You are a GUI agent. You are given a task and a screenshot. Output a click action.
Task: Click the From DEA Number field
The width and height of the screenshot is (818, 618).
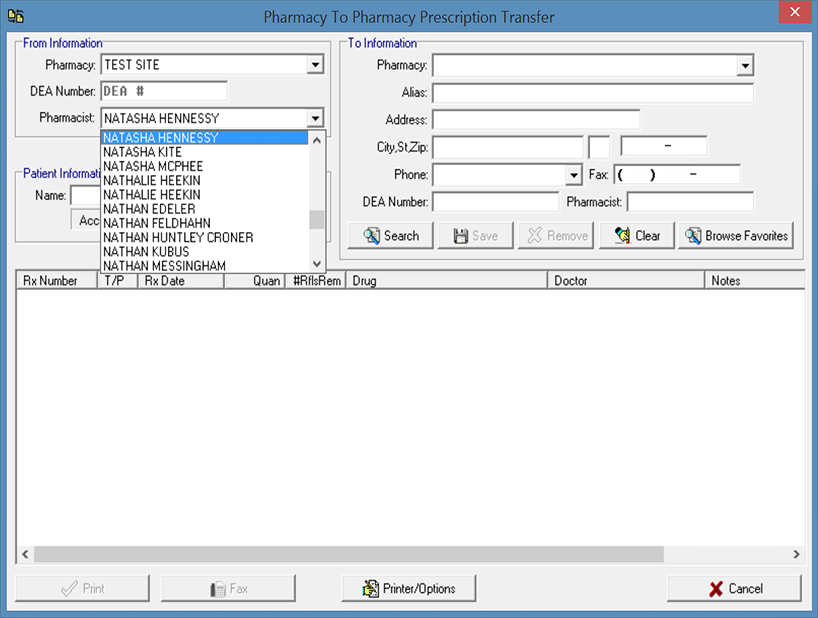[x=164, y=91]
